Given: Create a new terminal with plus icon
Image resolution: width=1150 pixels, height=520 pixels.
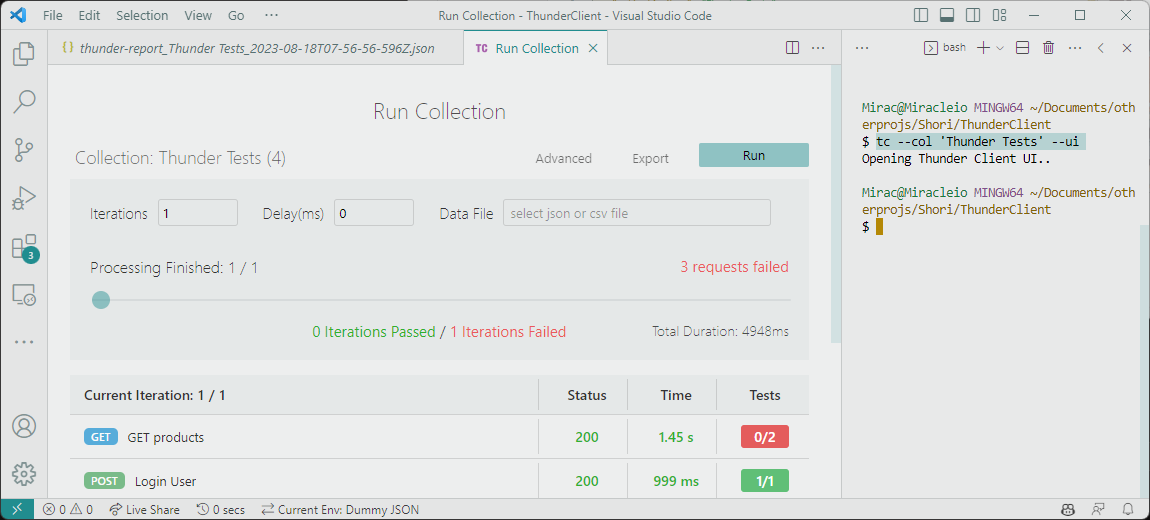Looking at the screenshot, I should (x=983, y=48).
